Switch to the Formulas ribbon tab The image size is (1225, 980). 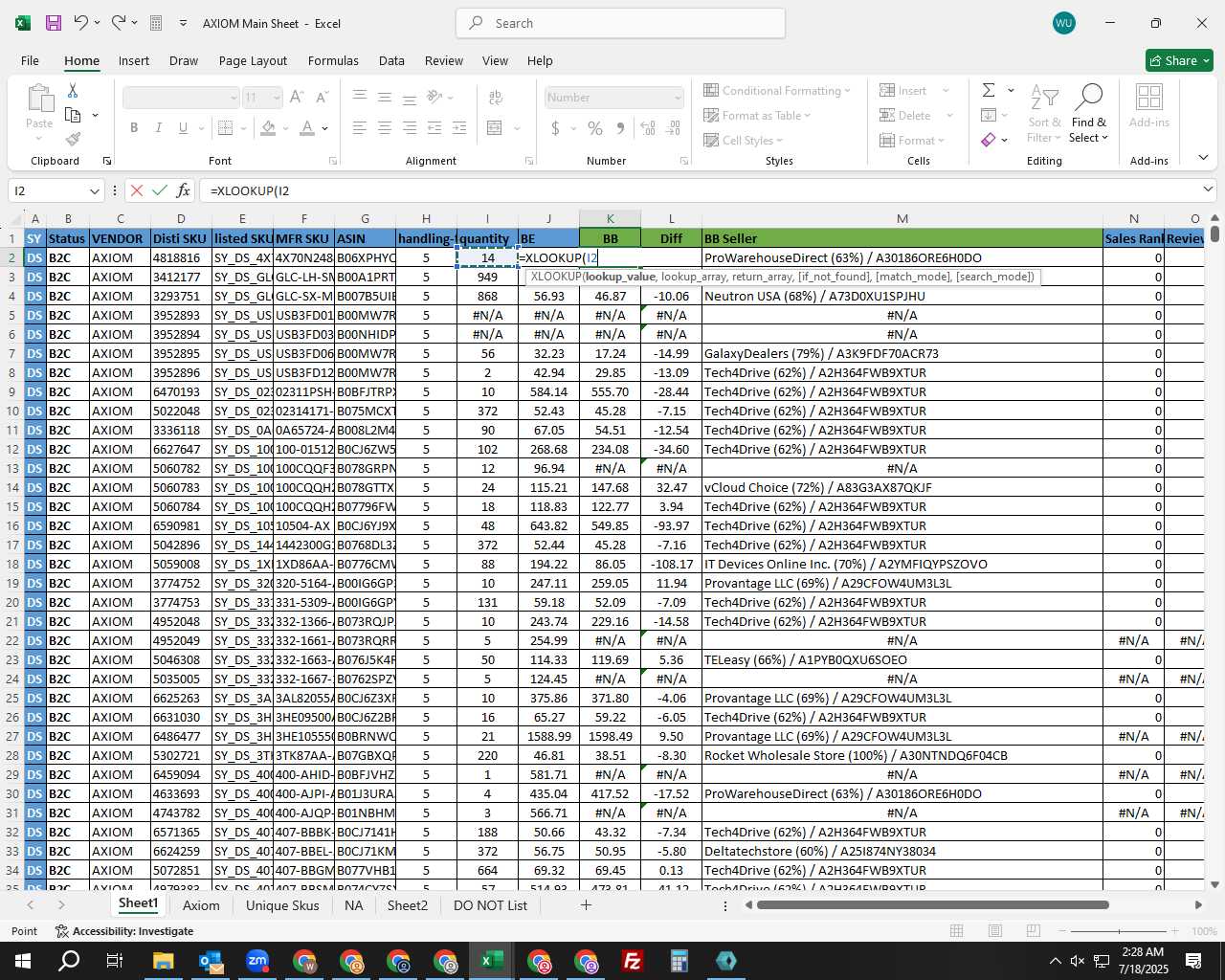(333, 60)
